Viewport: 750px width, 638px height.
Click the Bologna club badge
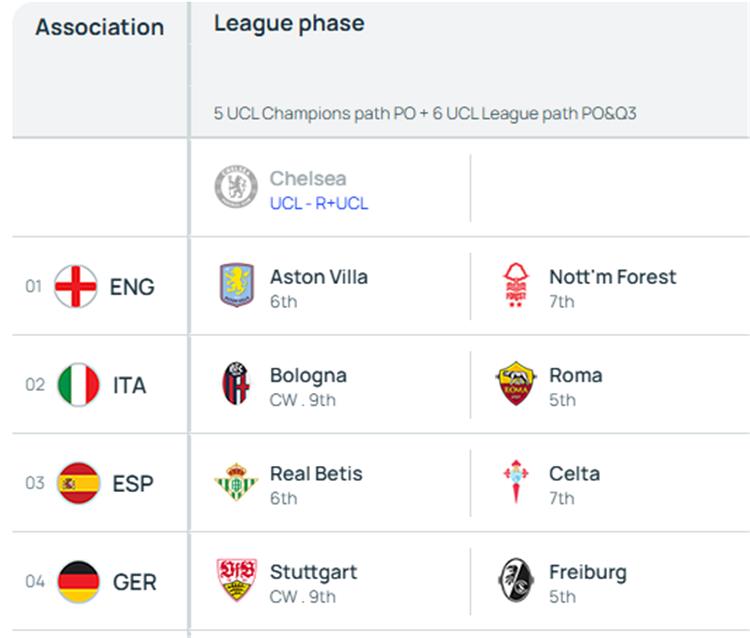pyautogui.click(x=236, y=385)
